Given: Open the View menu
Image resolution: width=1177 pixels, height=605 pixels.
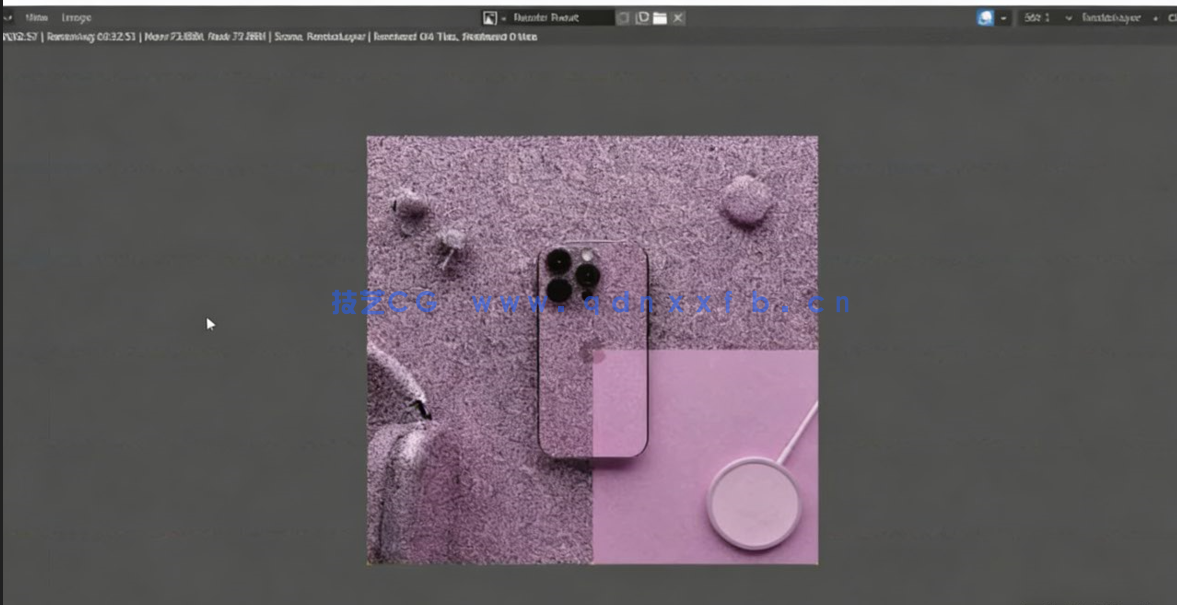Looking at the screenshot, I should [37, 17].
